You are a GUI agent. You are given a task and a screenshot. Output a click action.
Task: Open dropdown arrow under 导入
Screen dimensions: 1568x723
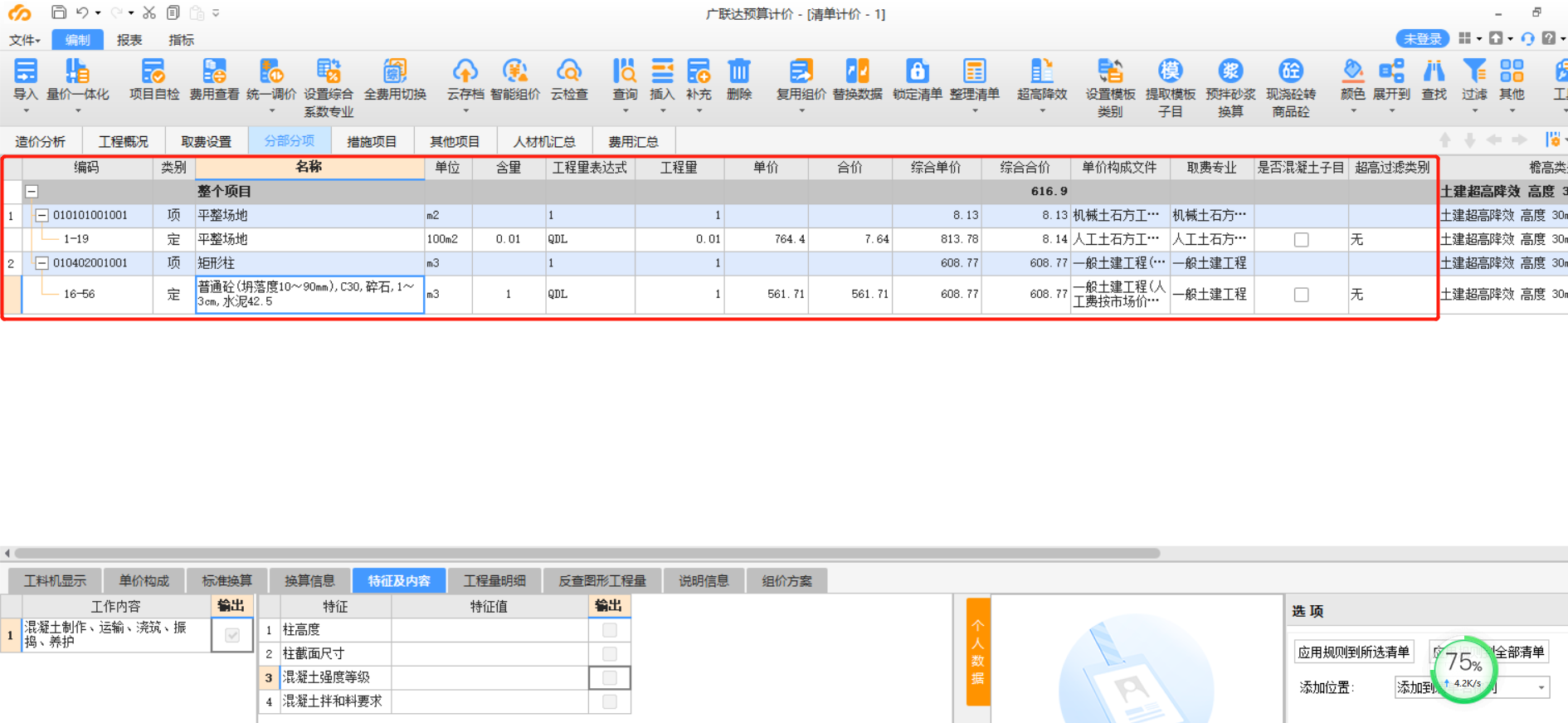tap(26, 110)
